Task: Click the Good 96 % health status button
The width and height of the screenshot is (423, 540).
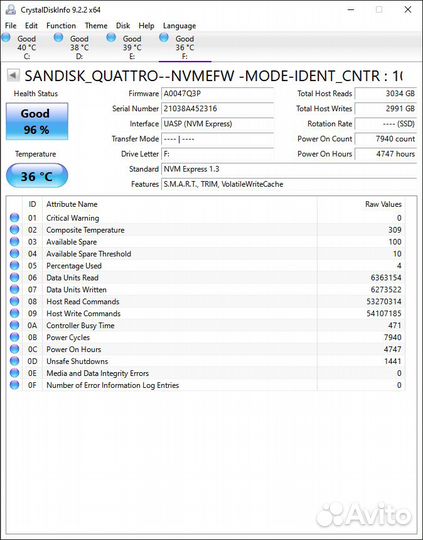Action: click(x=37, y=122)
